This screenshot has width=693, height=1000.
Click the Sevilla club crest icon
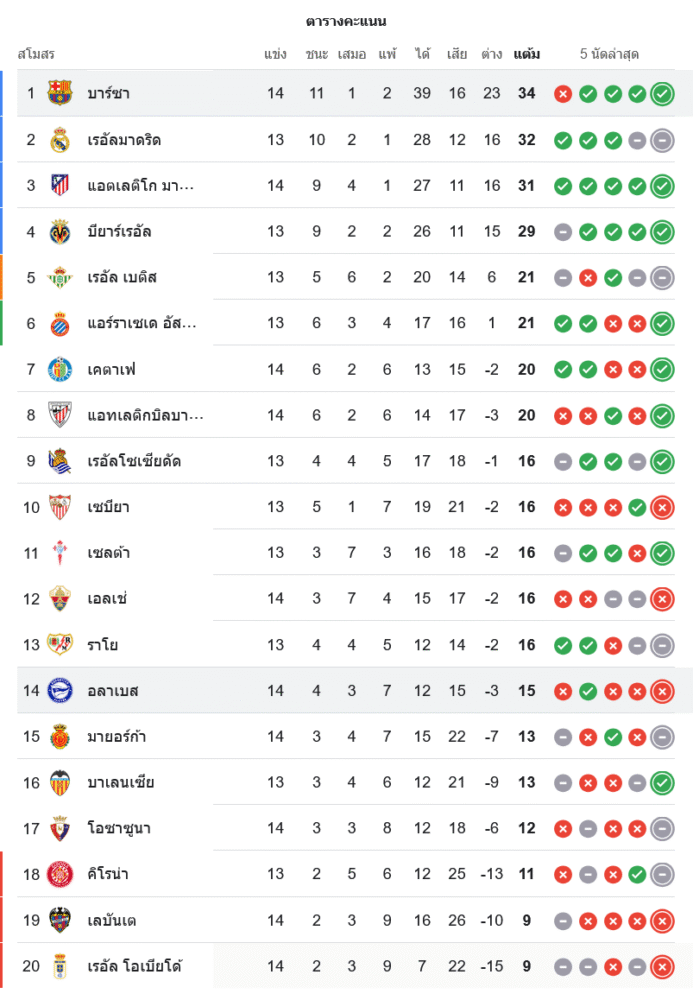pos(60,507)
